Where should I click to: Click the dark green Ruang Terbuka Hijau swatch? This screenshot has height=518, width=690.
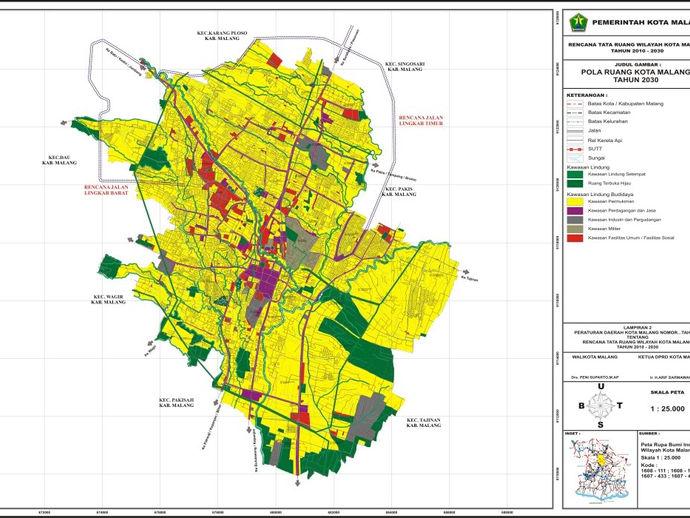pos(575,184)
